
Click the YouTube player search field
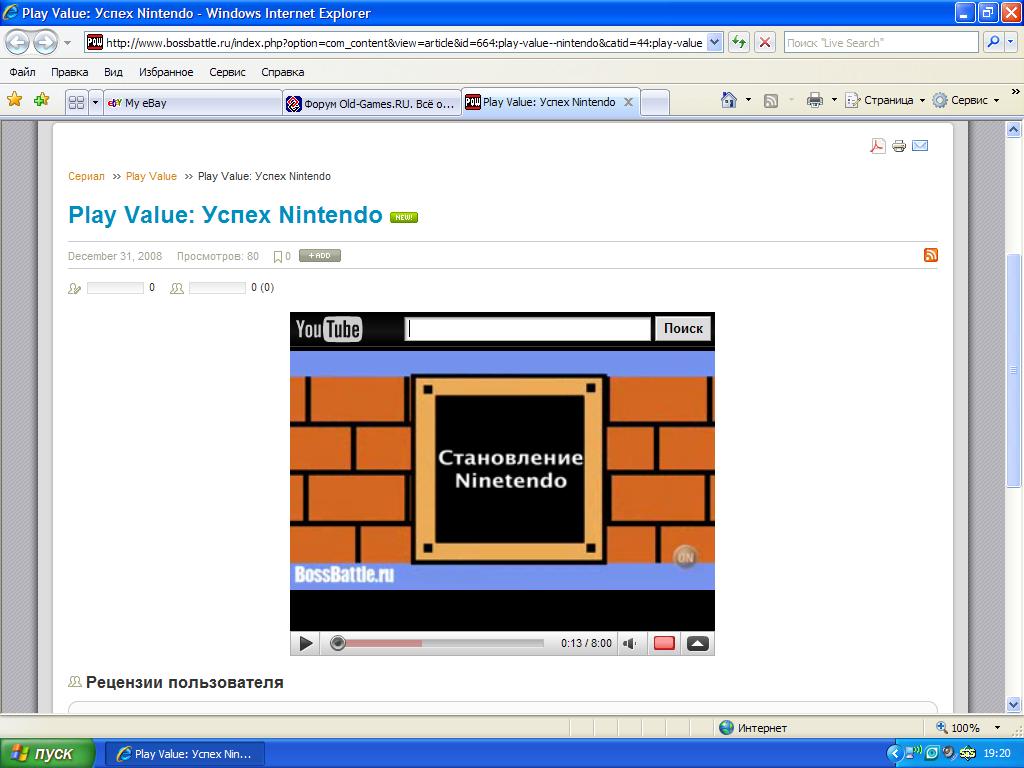tap(528, 329)
